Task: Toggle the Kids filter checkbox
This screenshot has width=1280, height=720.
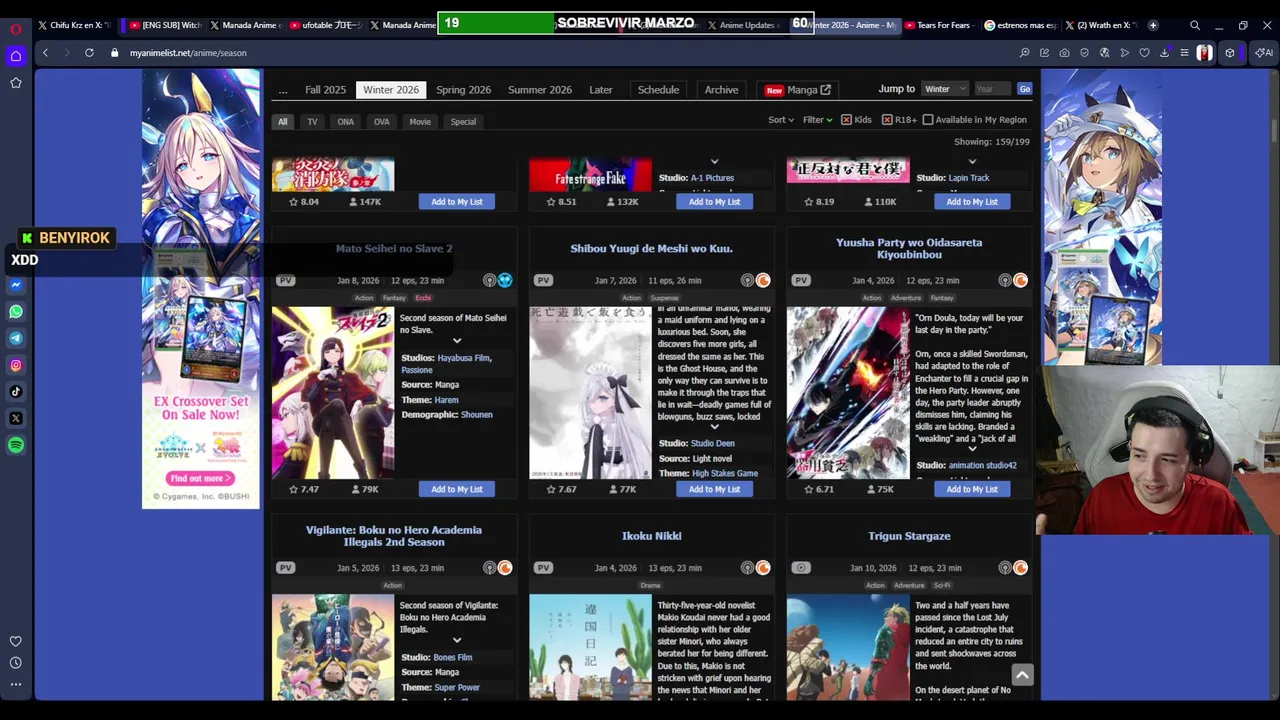Action: point(846,120)
